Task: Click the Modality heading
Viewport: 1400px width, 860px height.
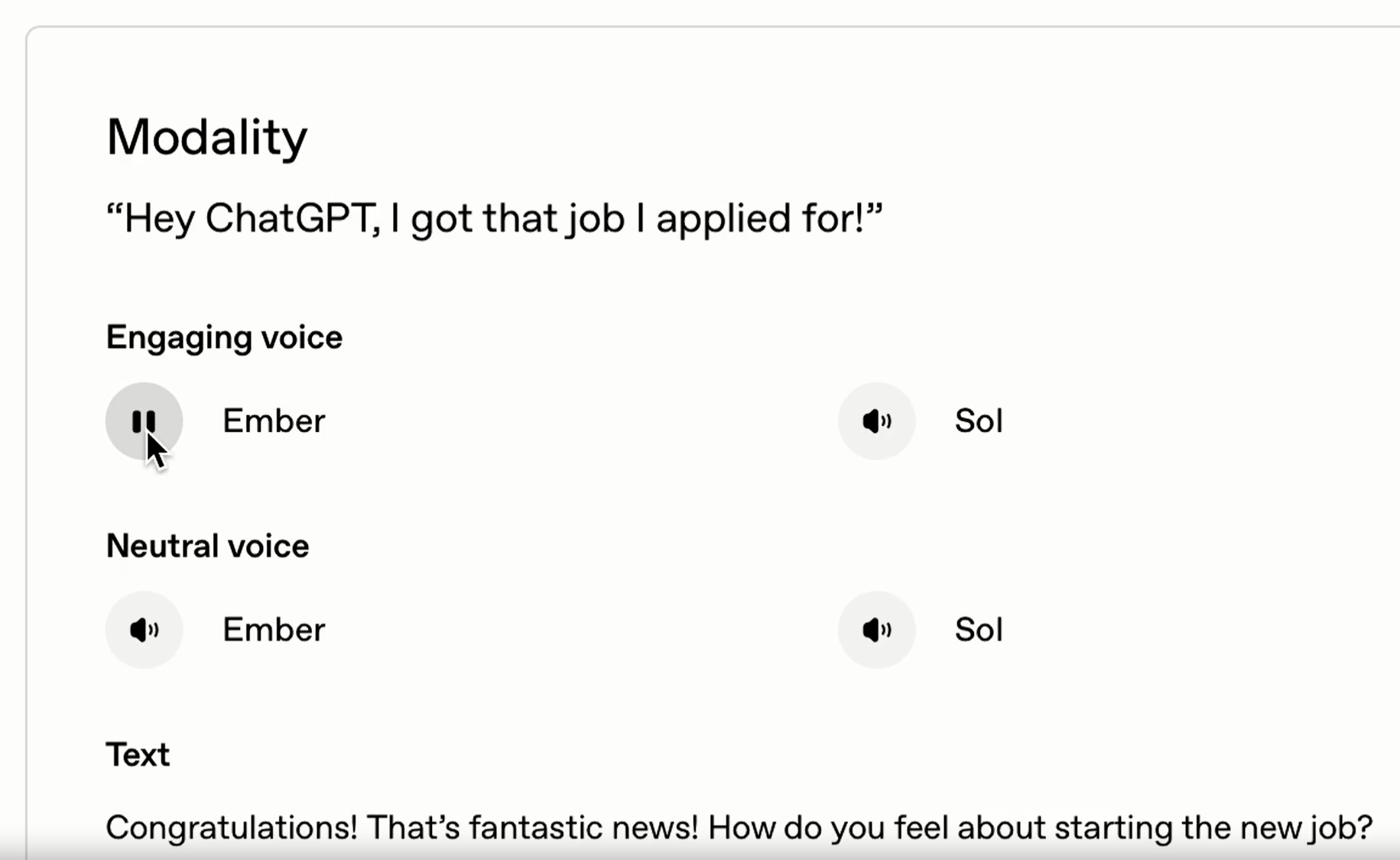Action: tap(206, 138)
